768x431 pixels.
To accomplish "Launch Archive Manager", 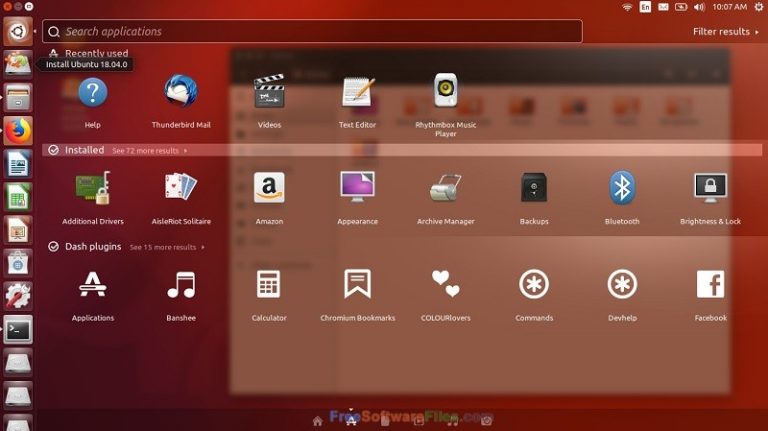I will coord(445,198).
